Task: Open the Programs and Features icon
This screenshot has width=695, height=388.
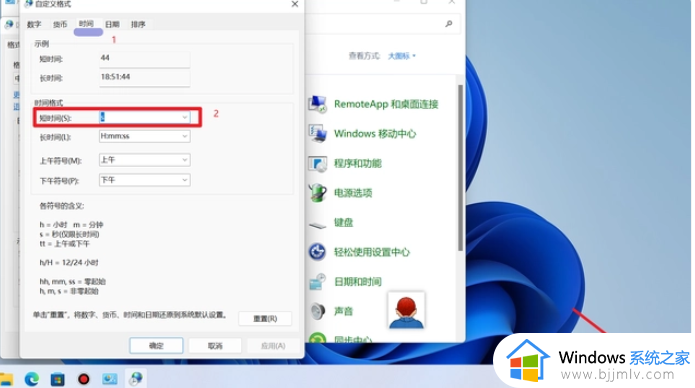Action: [317, 163]
